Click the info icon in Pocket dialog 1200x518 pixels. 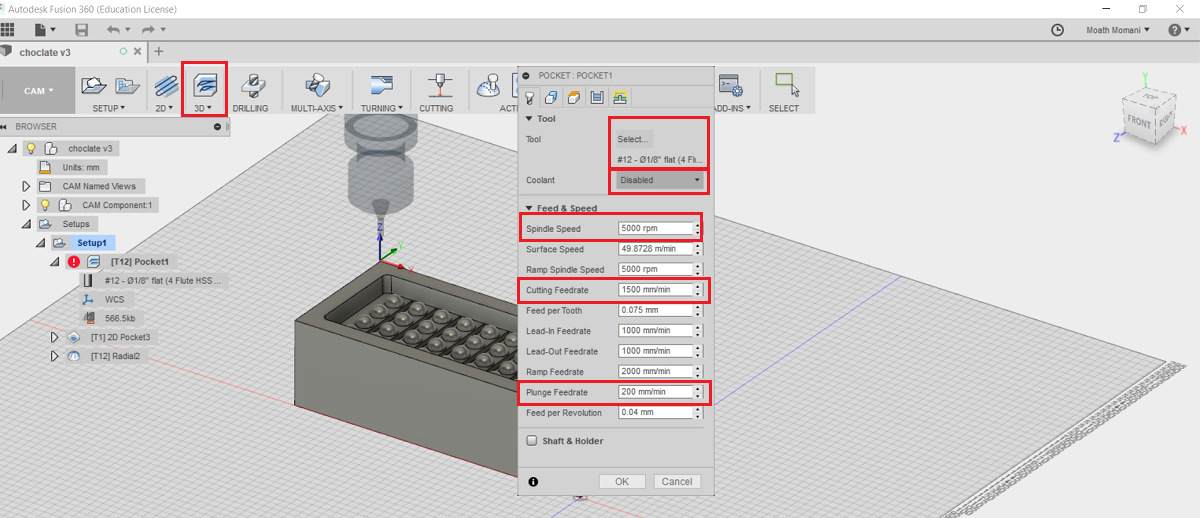point(533,482)
